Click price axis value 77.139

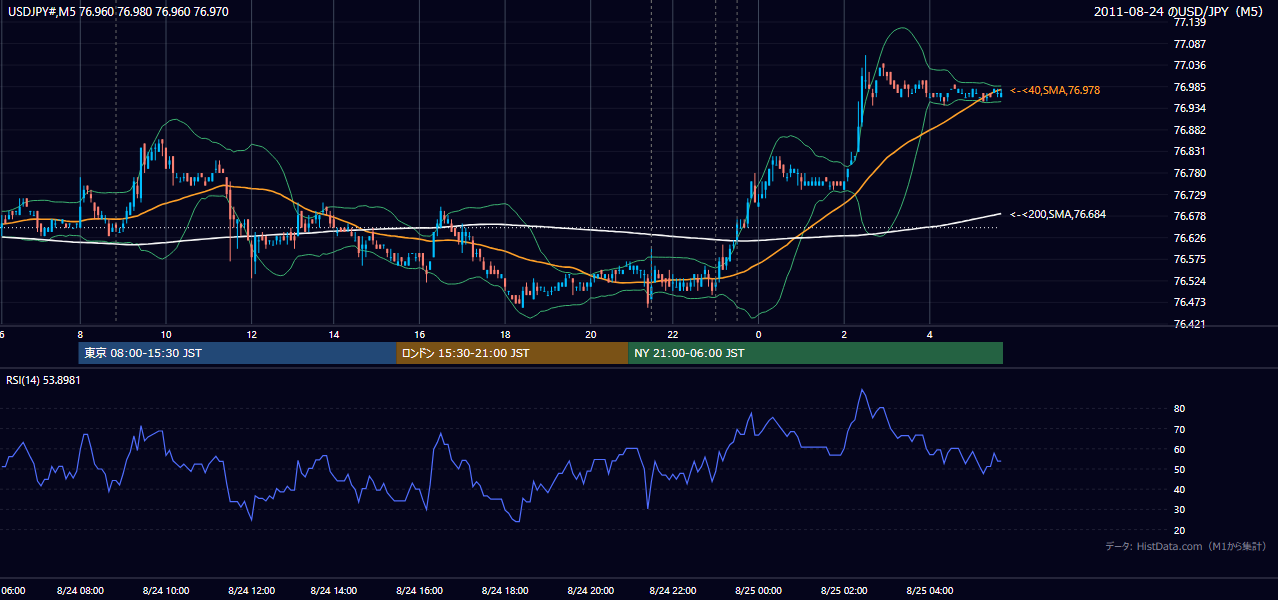[1189, 22]
